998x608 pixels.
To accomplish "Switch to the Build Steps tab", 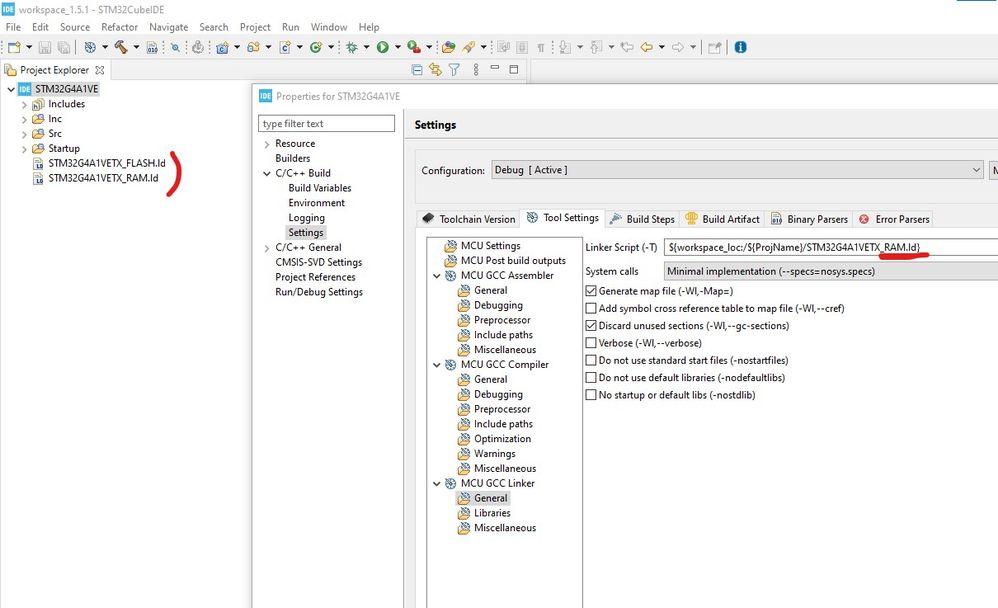I will pos(642,219).
